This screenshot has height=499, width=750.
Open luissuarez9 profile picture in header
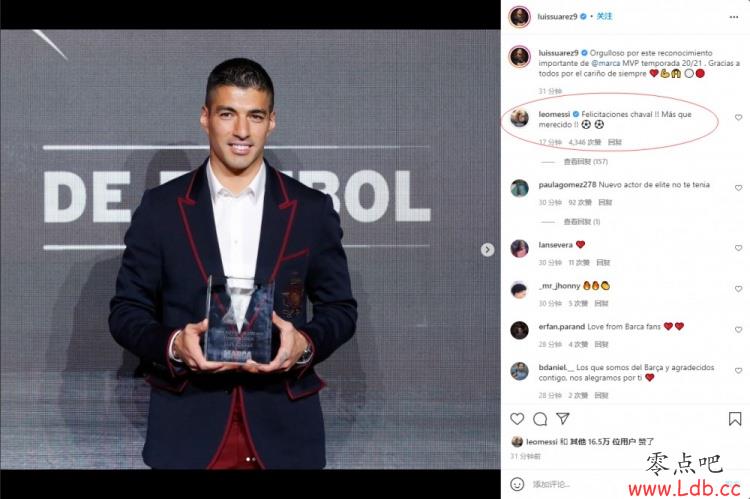coord(519,17)
